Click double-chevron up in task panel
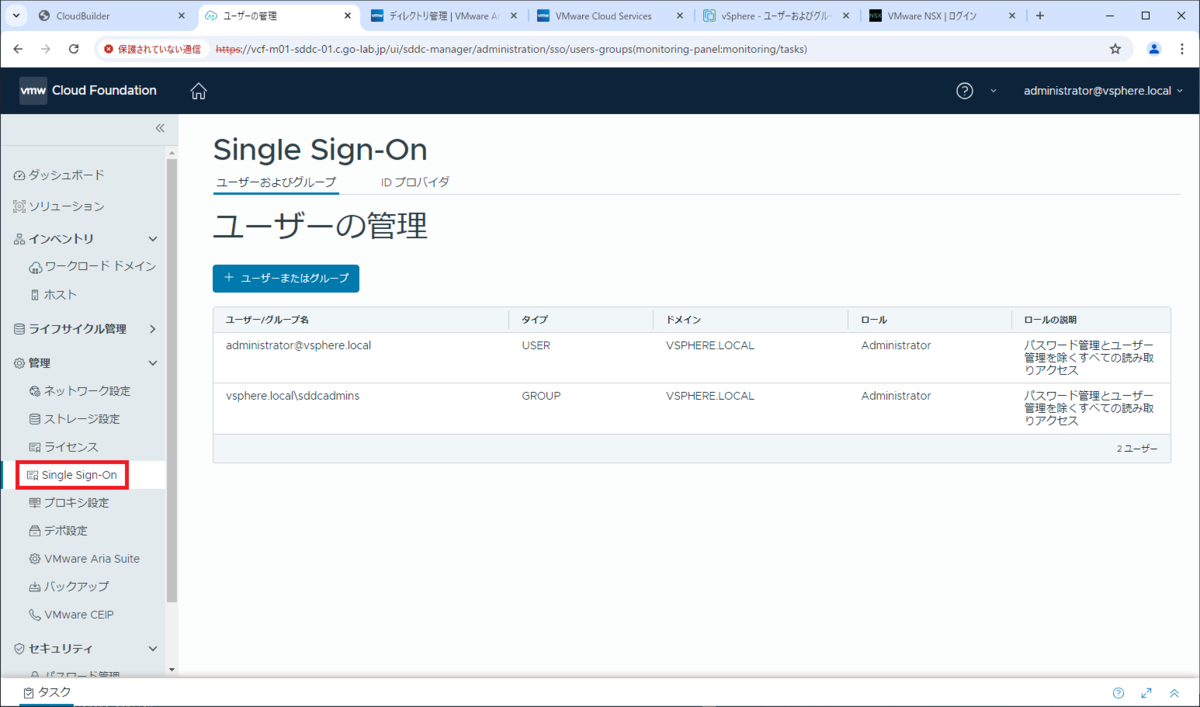 1174,693
